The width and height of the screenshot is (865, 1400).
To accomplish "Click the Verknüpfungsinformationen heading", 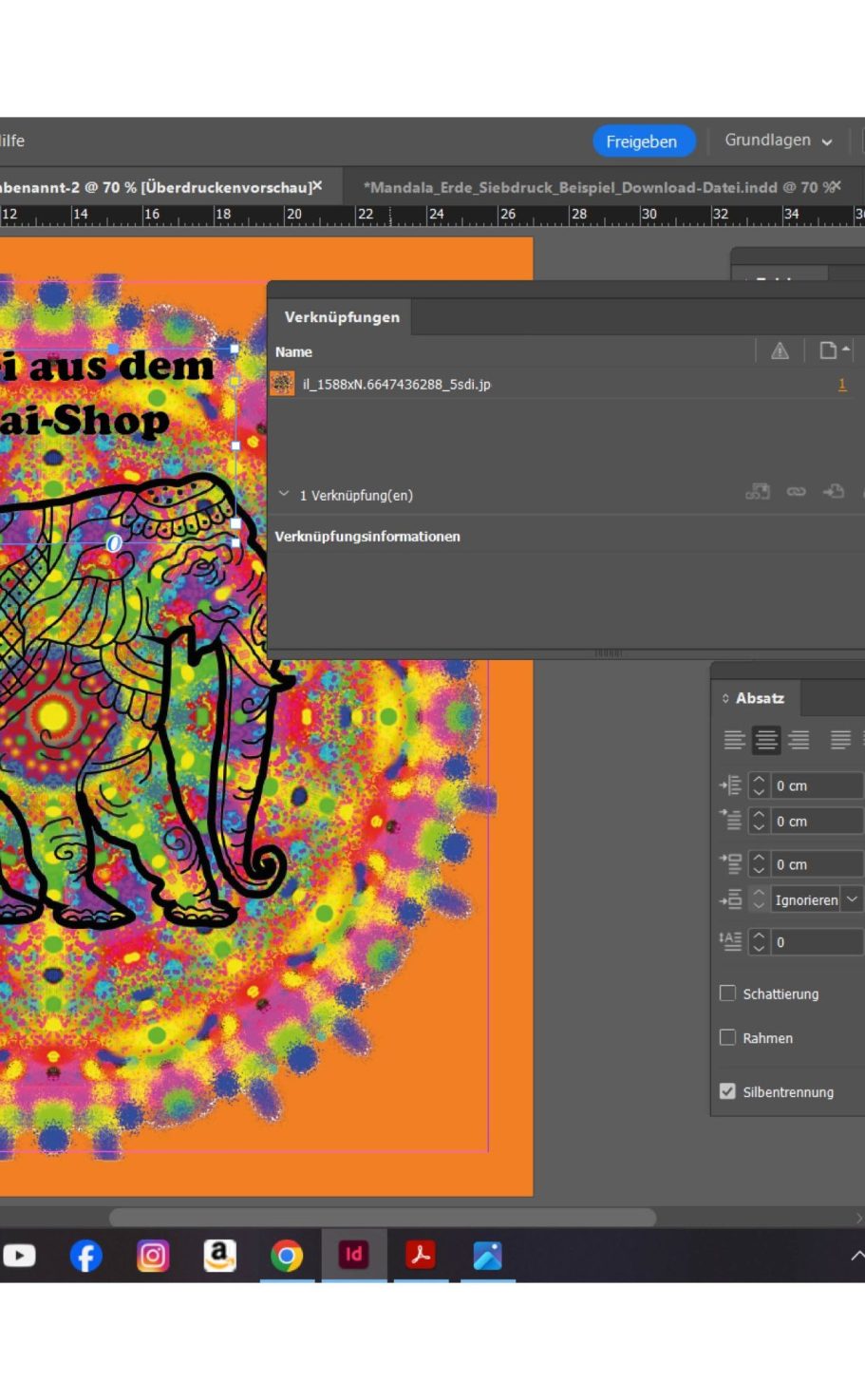I will click(367, 537).
